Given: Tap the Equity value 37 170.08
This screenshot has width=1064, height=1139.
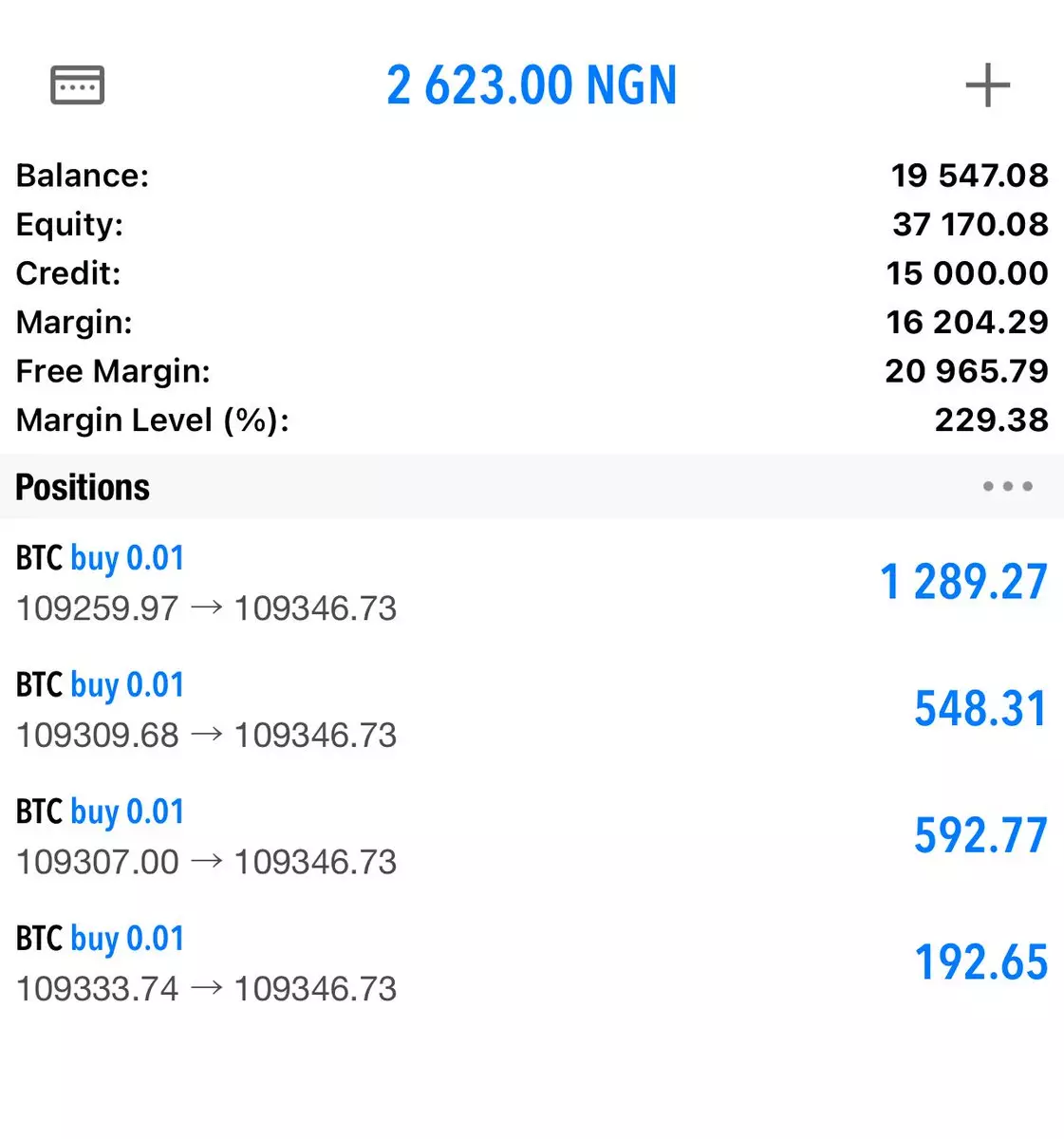Looking at the screenshot, I should point(969,225).
